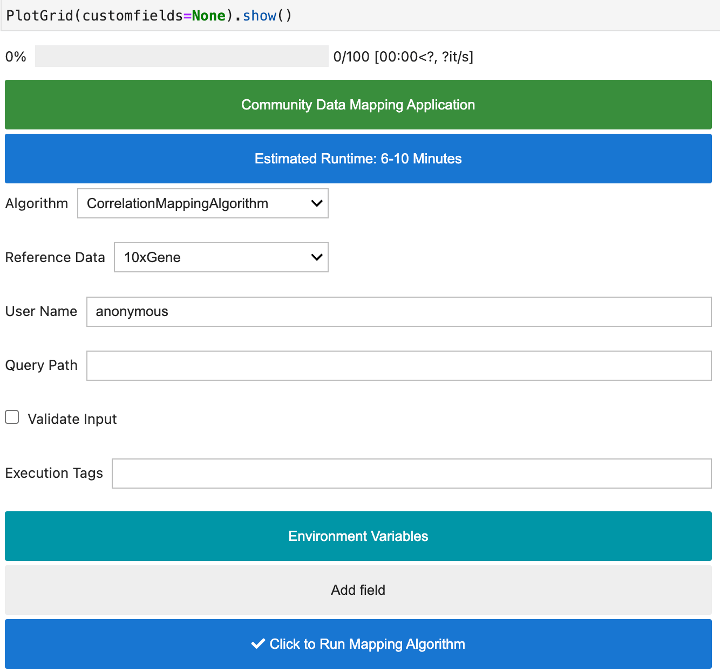Click the Query Path label
Image resolution: width=720 pixels, height=672 pixels.
(x=41, y=366)
